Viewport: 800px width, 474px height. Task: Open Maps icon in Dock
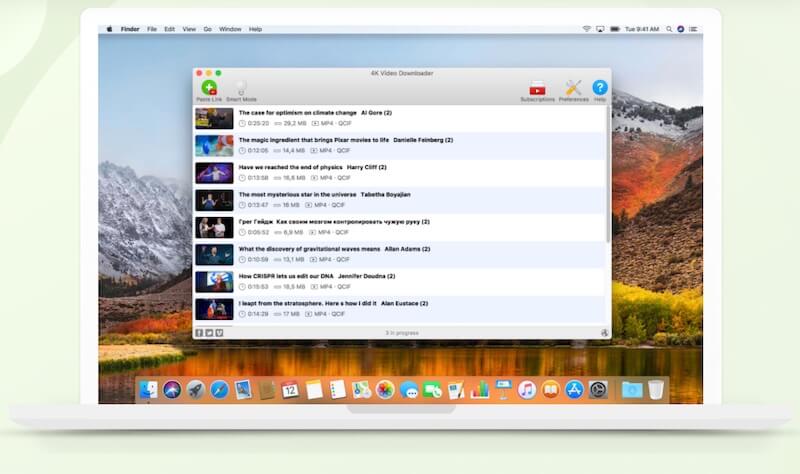[x=361, y=390]
